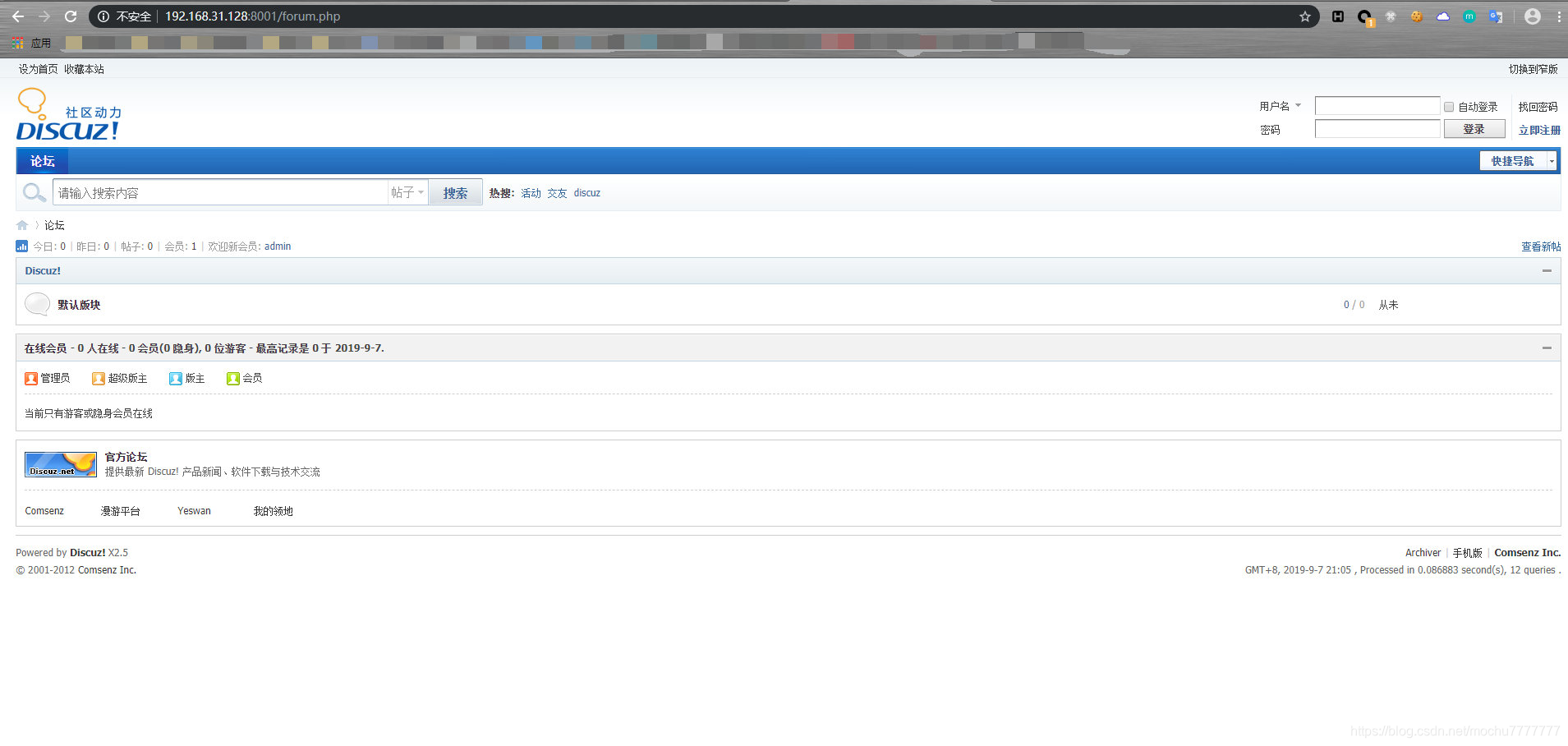1568x746 pixels.
Task: Open the 论坛 breadcrumb link
Action: [54, 225]
